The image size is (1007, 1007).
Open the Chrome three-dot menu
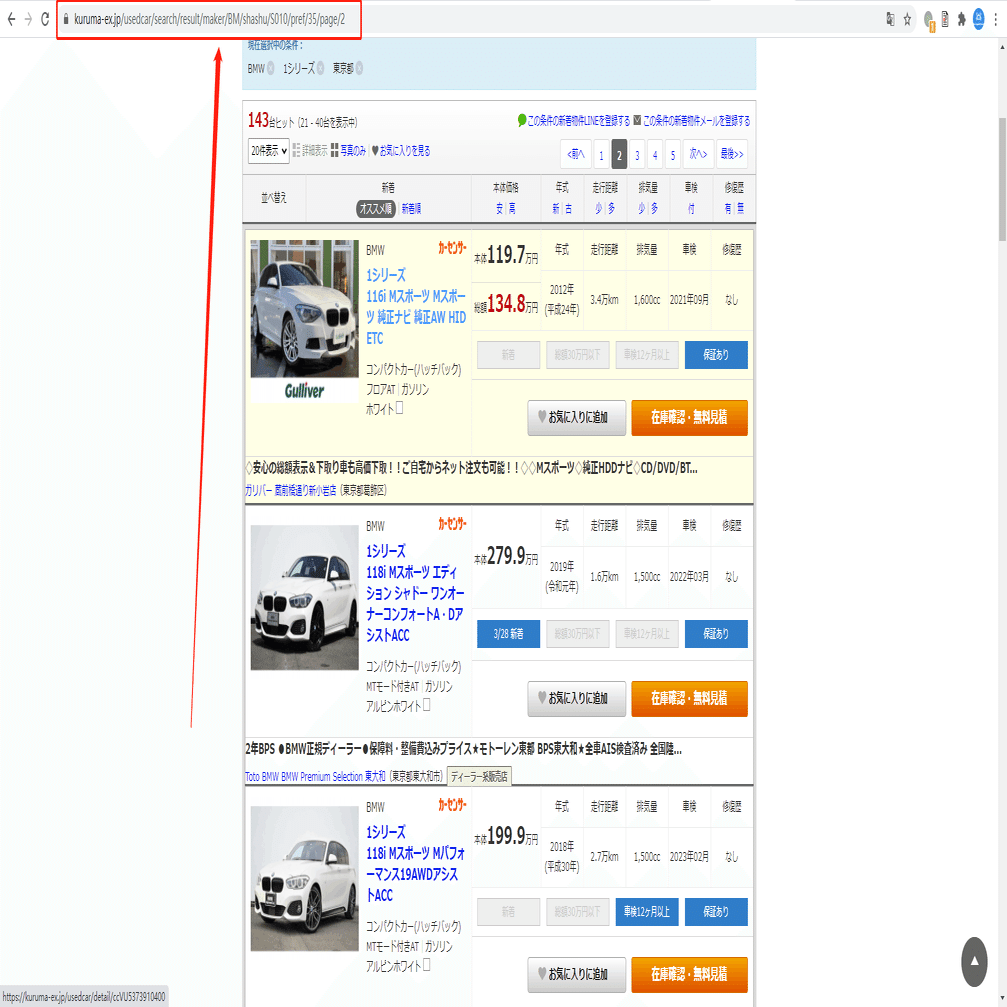995,19
